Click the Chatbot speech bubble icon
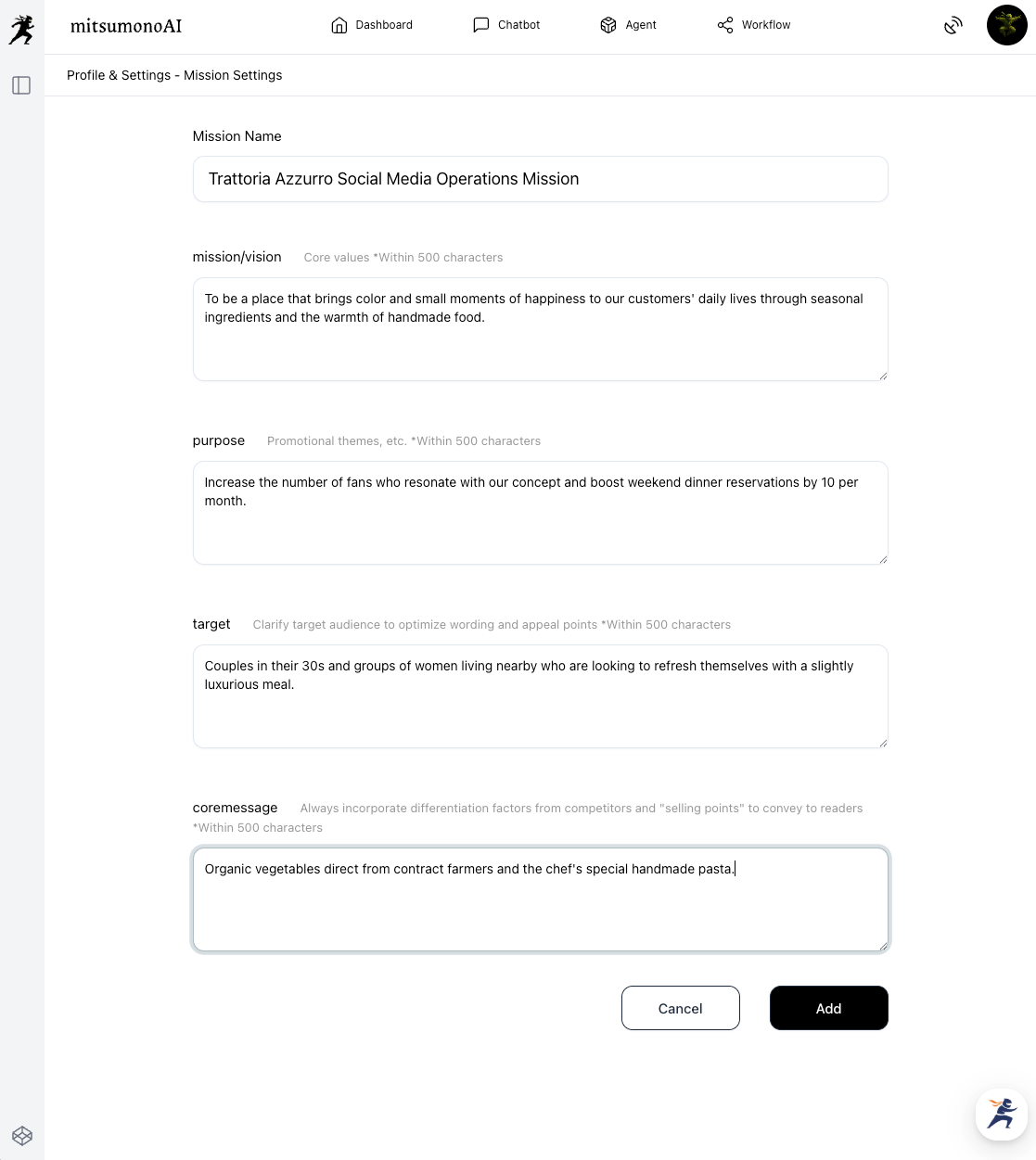The image size is (1036, 1160). pos(480,25)
